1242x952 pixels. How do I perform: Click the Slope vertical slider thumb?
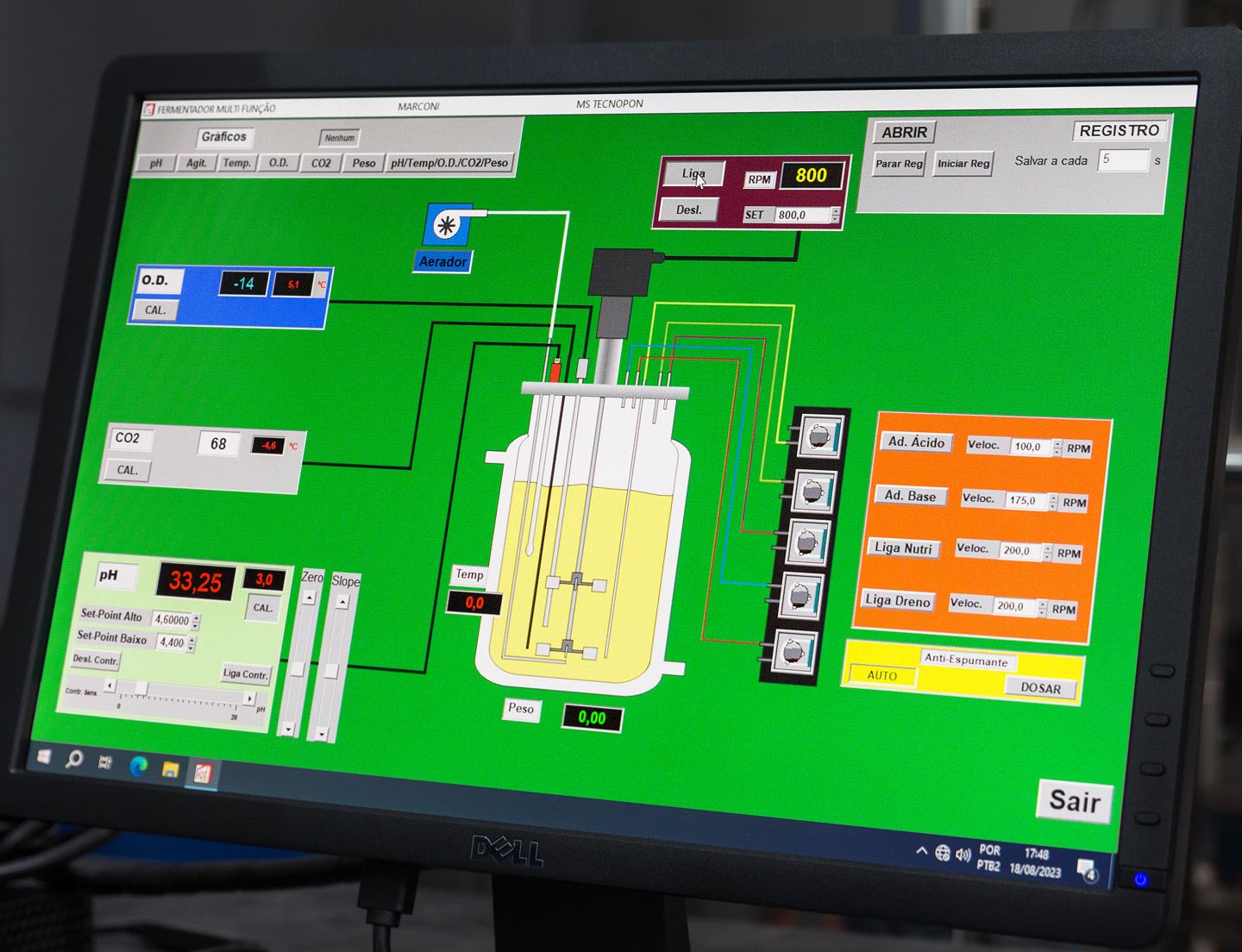(331, 671)
